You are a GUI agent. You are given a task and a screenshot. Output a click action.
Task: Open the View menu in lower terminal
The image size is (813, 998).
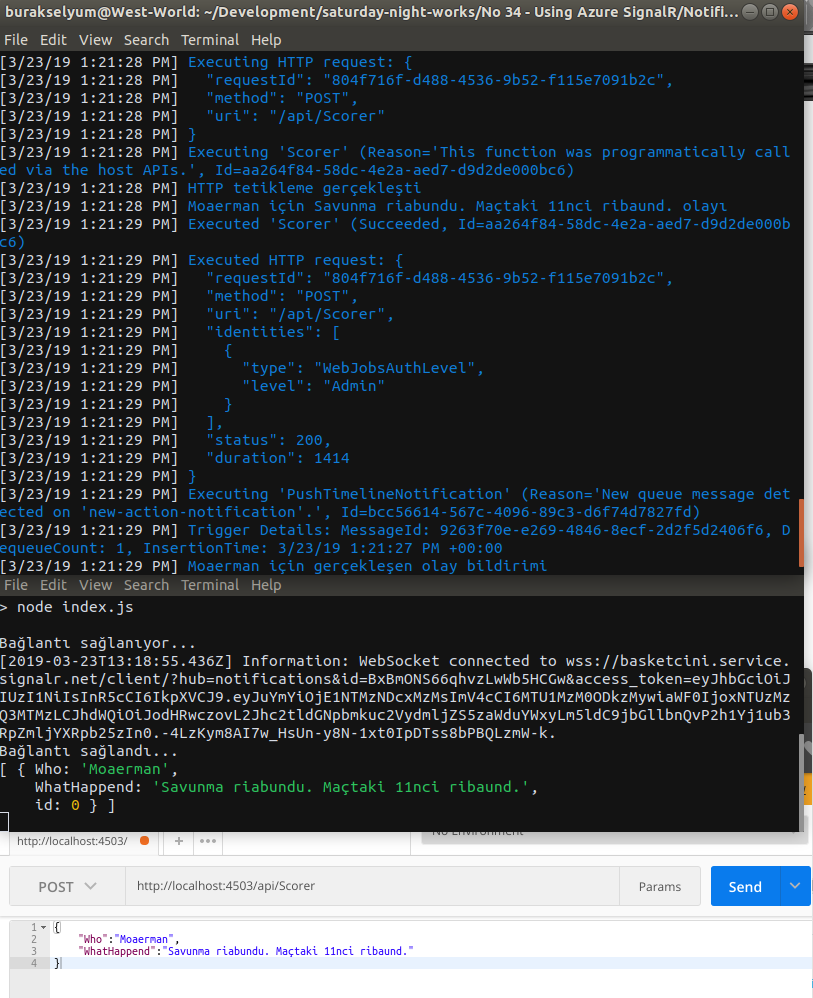coord(95,585)
